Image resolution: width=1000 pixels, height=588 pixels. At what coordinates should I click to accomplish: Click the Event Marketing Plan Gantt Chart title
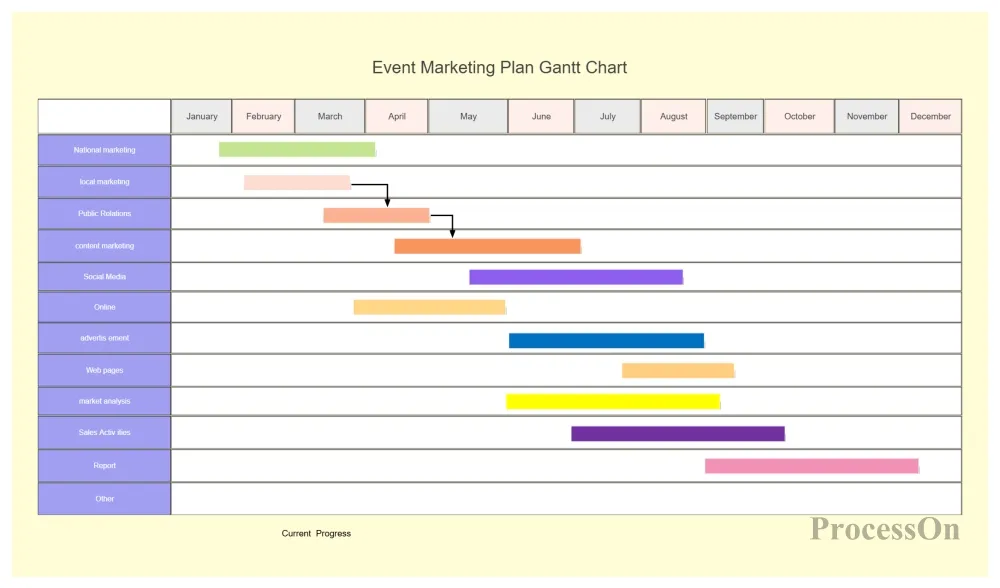point(499,68)
